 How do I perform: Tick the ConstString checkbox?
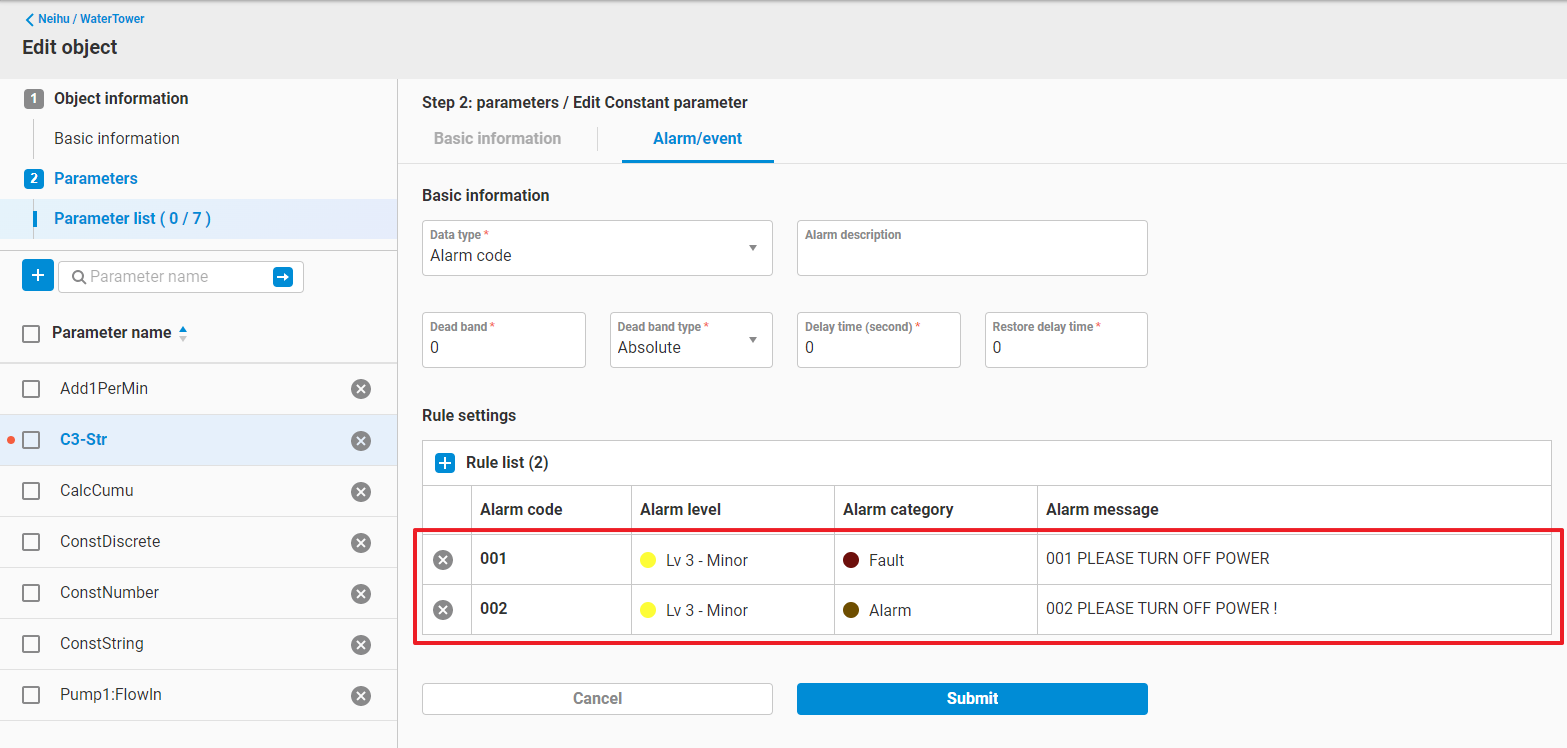(31, 644)
